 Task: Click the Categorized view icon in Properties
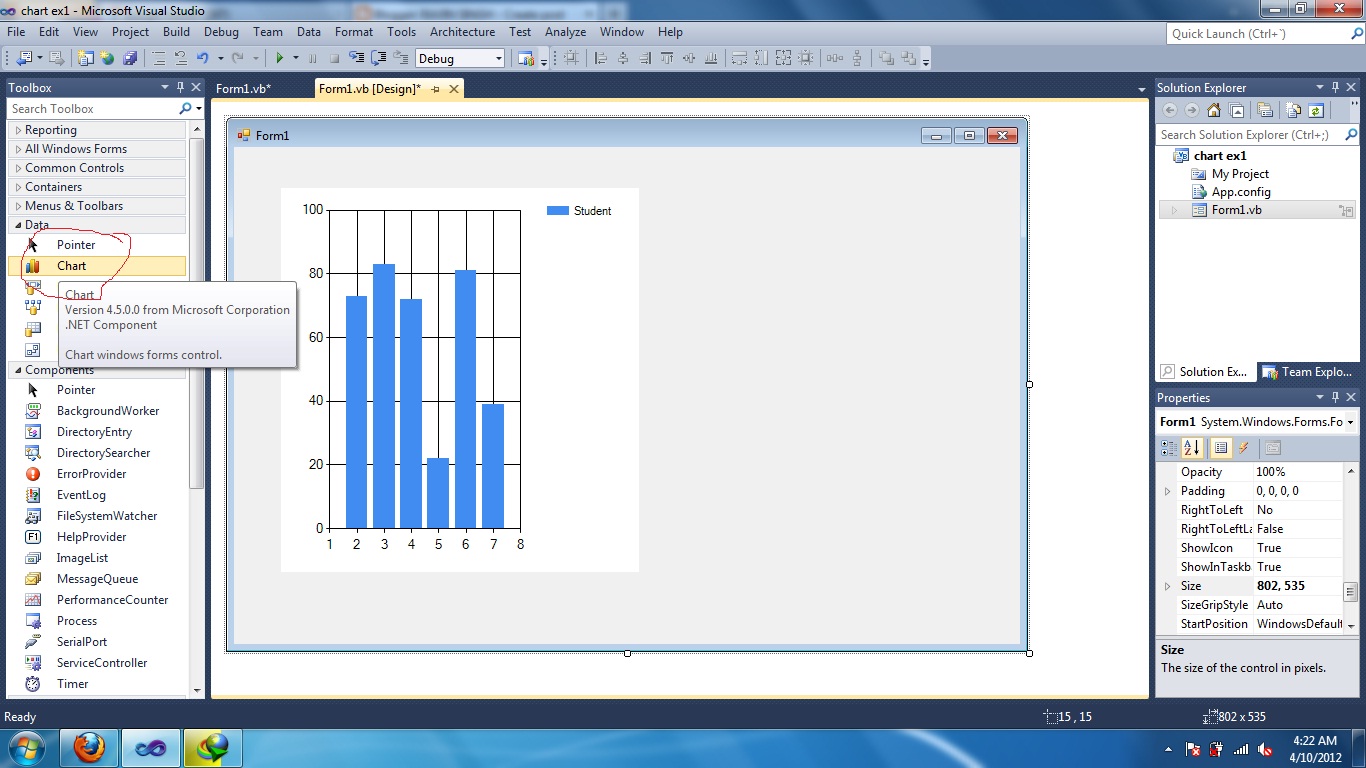[x=1169, y=448]
